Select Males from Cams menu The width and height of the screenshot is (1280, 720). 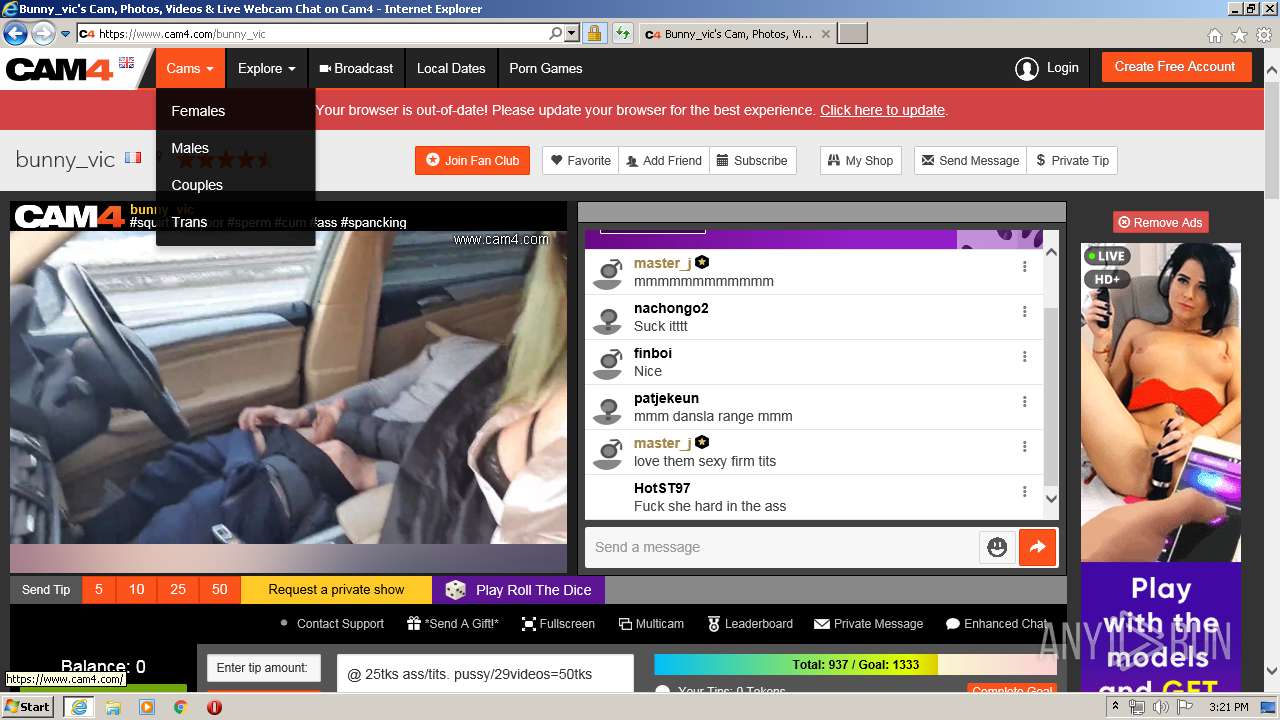(190, 148)
